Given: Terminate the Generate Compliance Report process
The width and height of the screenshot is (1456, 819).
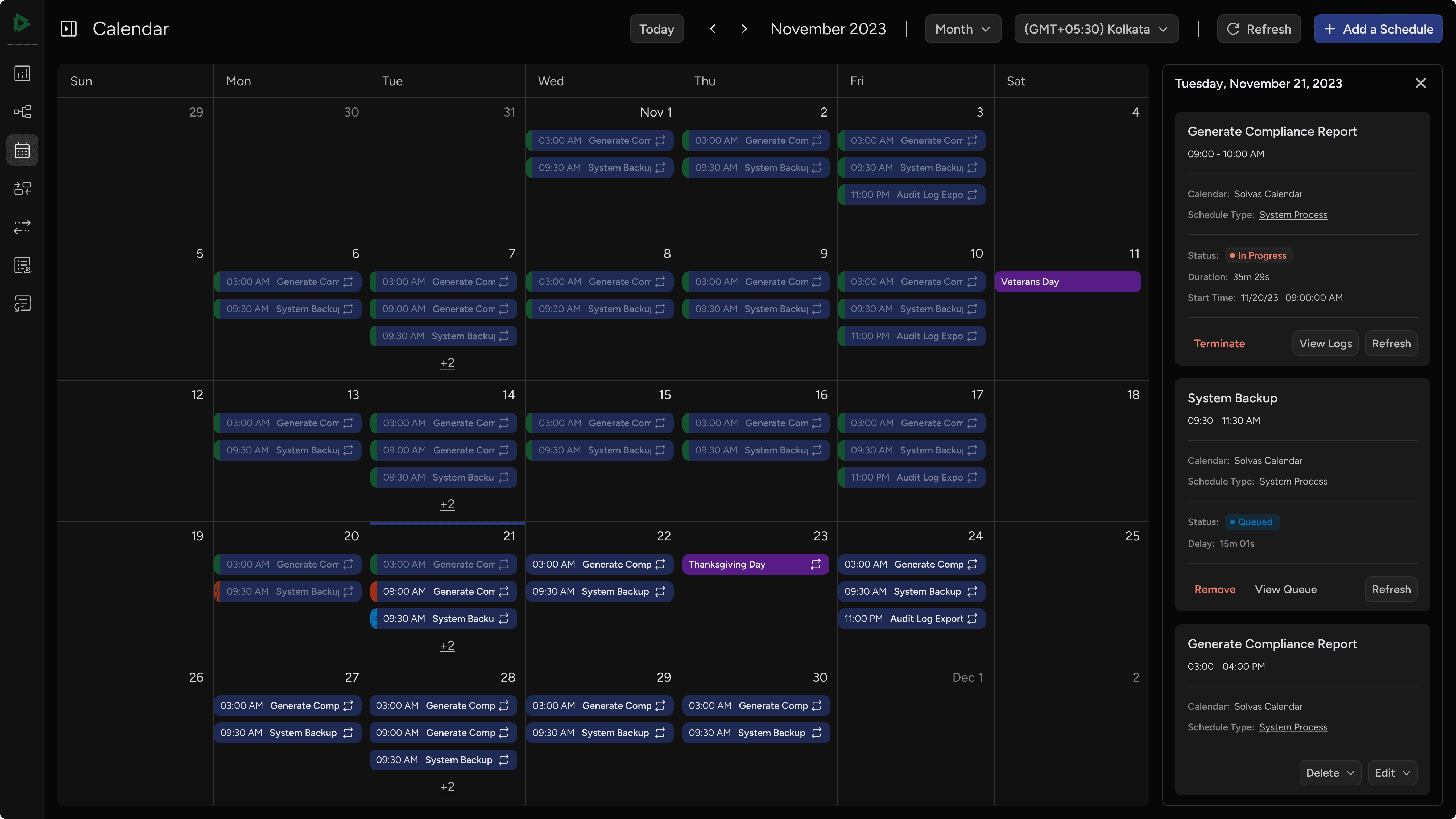Looking at the screenshot, I should [x=1219, y=343].
